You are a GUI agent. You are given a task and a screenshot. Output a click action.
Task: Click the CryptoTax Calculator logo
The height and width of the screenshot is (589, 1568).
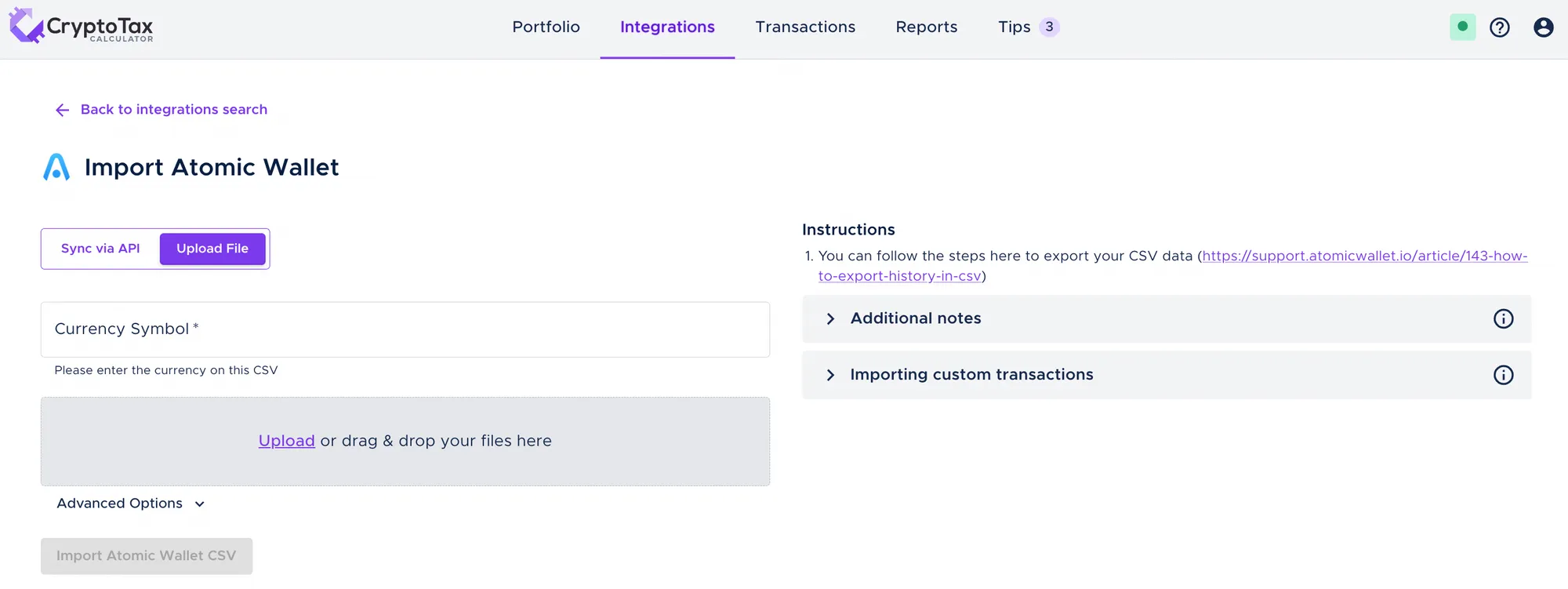(82, 27)
